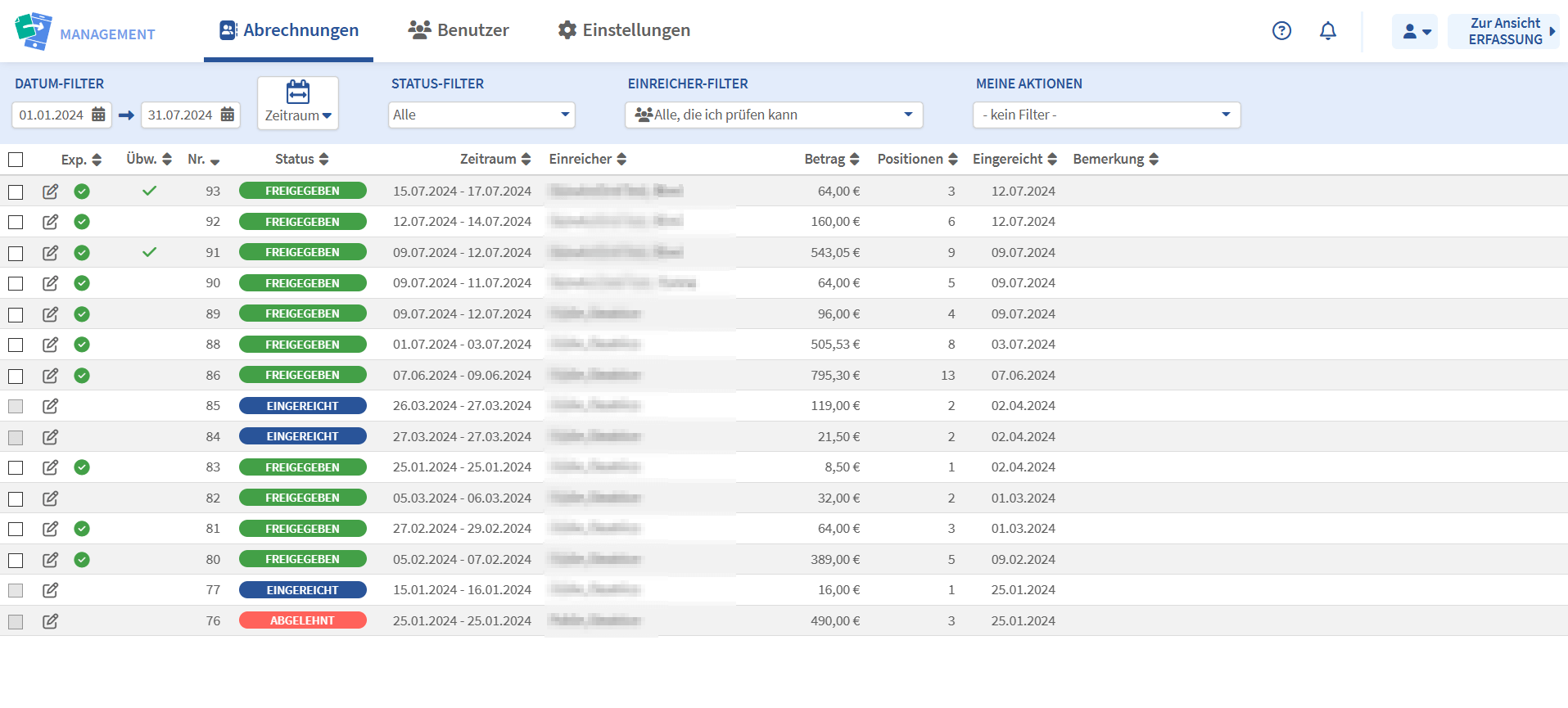The image size is (1568, 708).
Task: Select checkbox for entry 92
Action: pyautogui.click(x=16, y=222)
